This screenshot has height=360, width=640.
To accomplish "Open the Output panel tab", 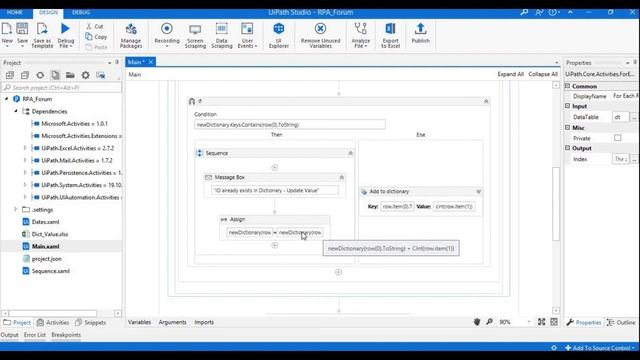I will [x=9, y=335].
